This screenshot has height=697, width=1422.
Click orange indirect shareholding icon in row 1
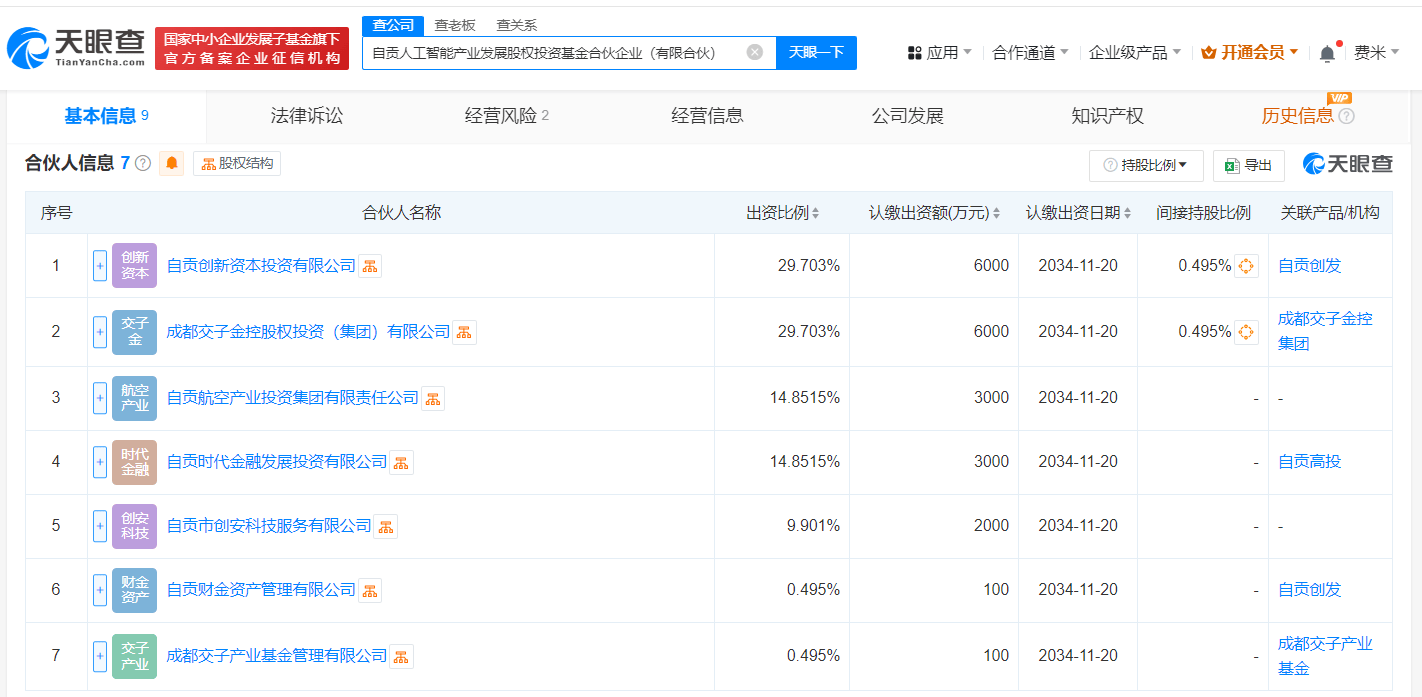click(1246, 265)
